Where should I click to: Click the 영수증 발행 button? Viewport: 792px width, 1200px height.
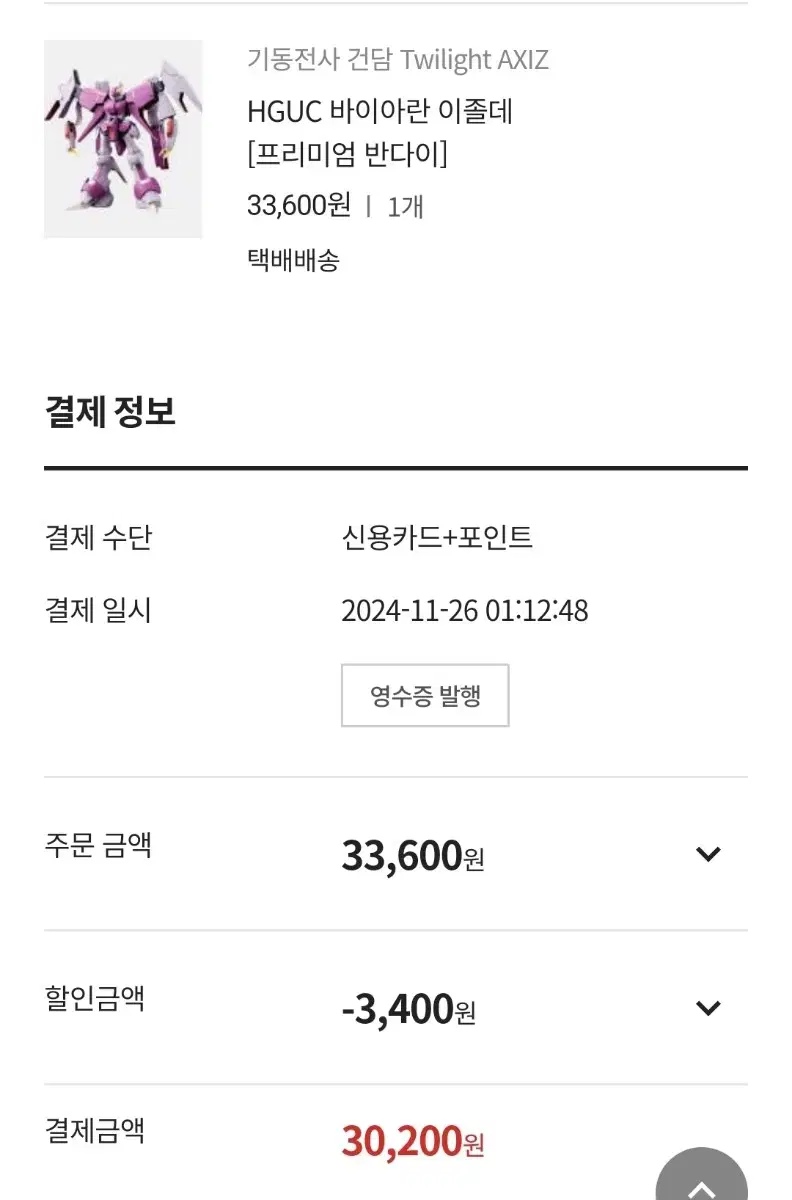coord(425,695)
